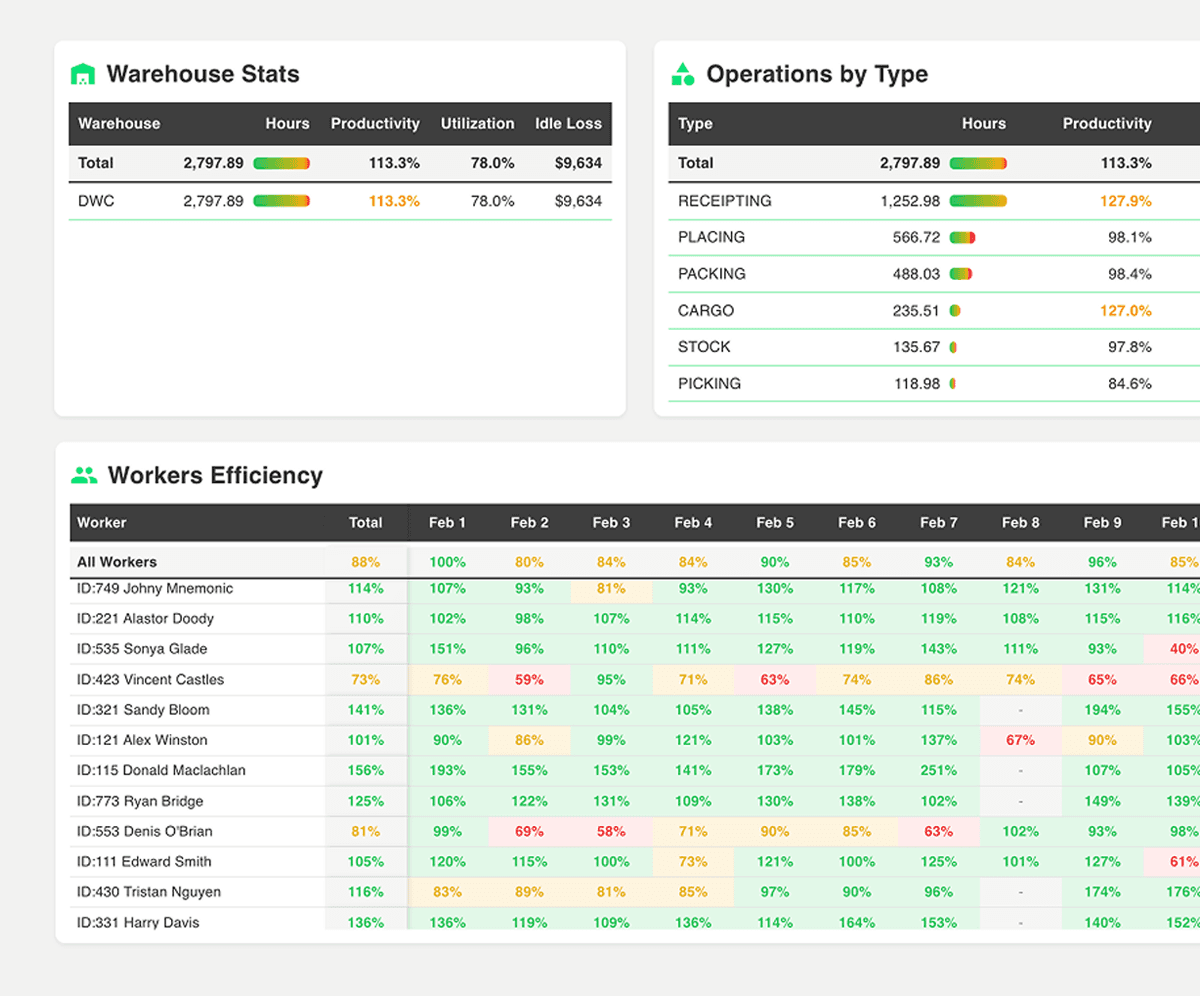1200x996 pixels.
Task: Click Donald Maclachlan's 251% Feb 7 cell
Action: click(x=938, y=771)
